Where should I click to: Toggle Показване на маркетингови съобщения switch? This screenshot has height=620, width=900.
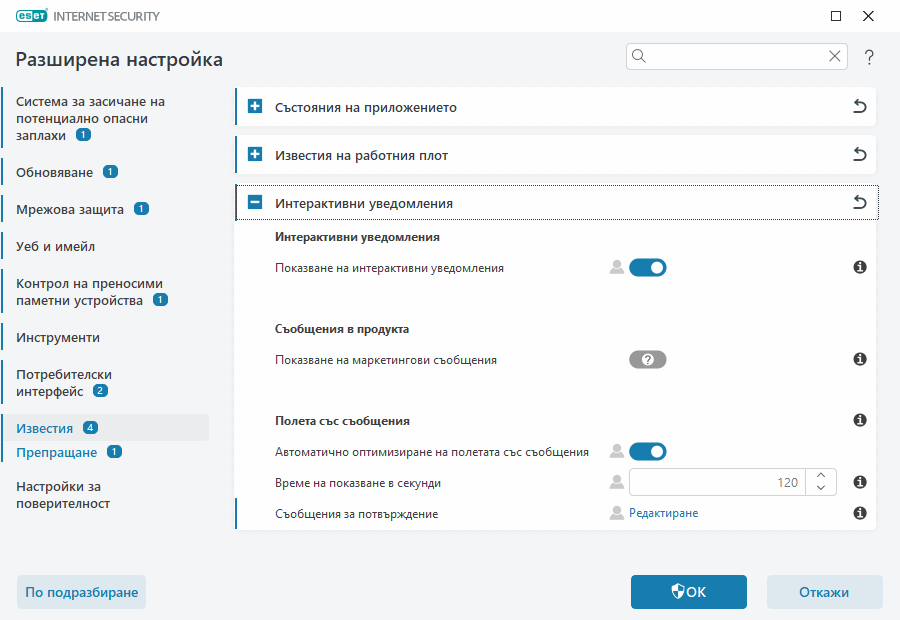[647, 360]
